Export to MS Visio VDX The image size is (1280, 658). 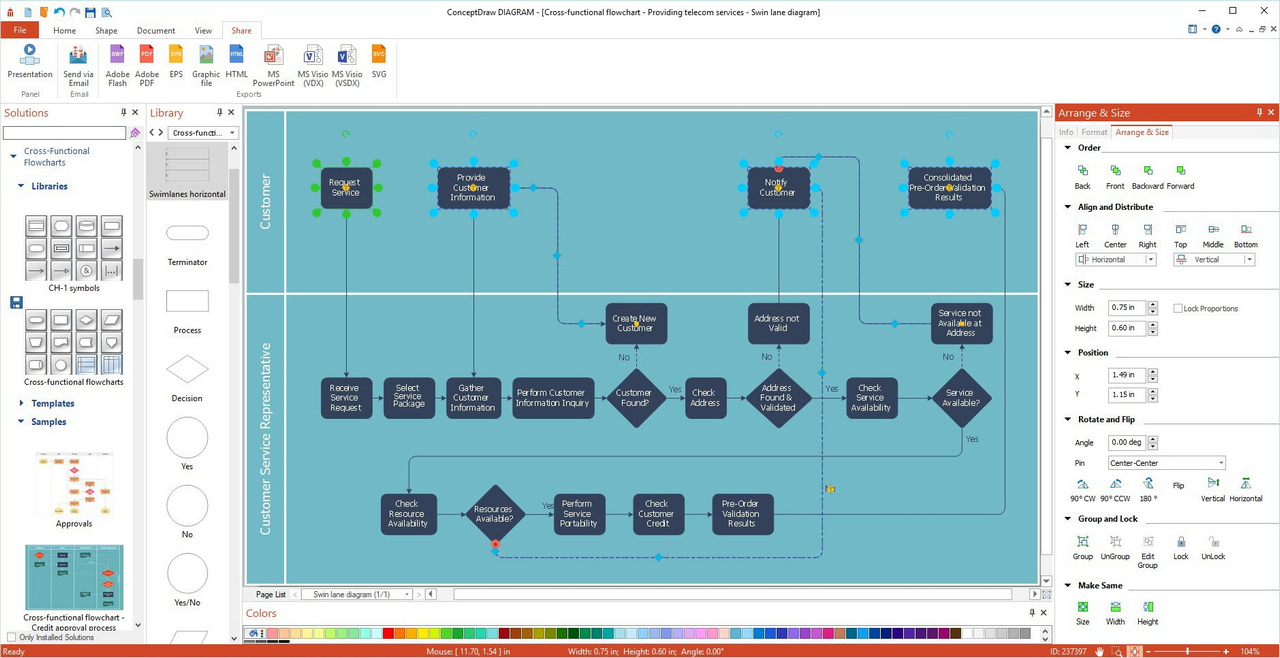pos(313,66)
